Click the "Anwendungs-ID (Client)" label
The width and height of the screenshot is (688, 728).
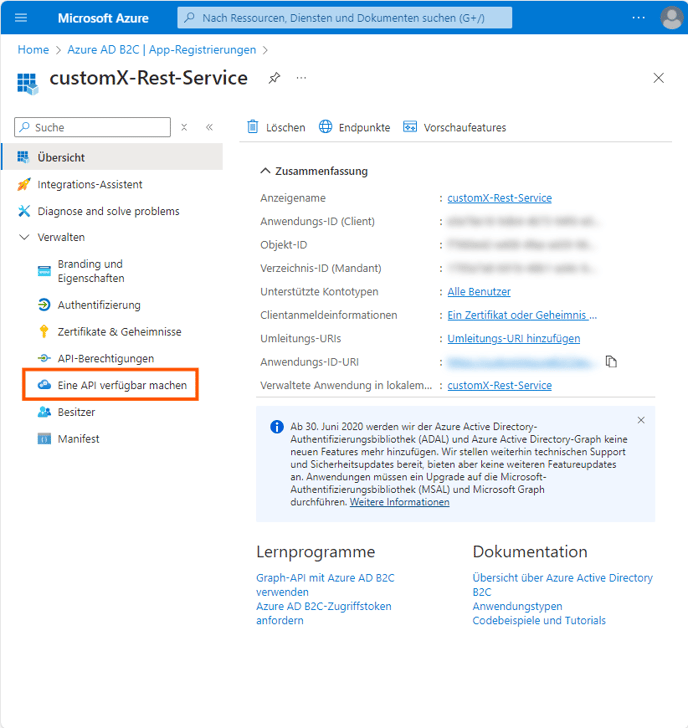pos(318,221)
